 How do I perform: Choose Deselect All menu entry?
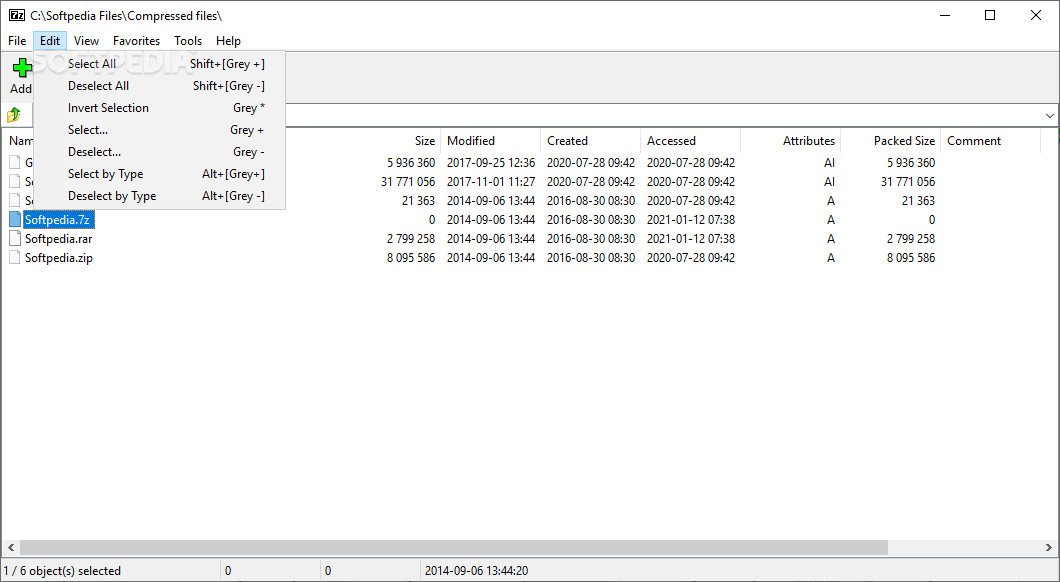pos(160,86)
